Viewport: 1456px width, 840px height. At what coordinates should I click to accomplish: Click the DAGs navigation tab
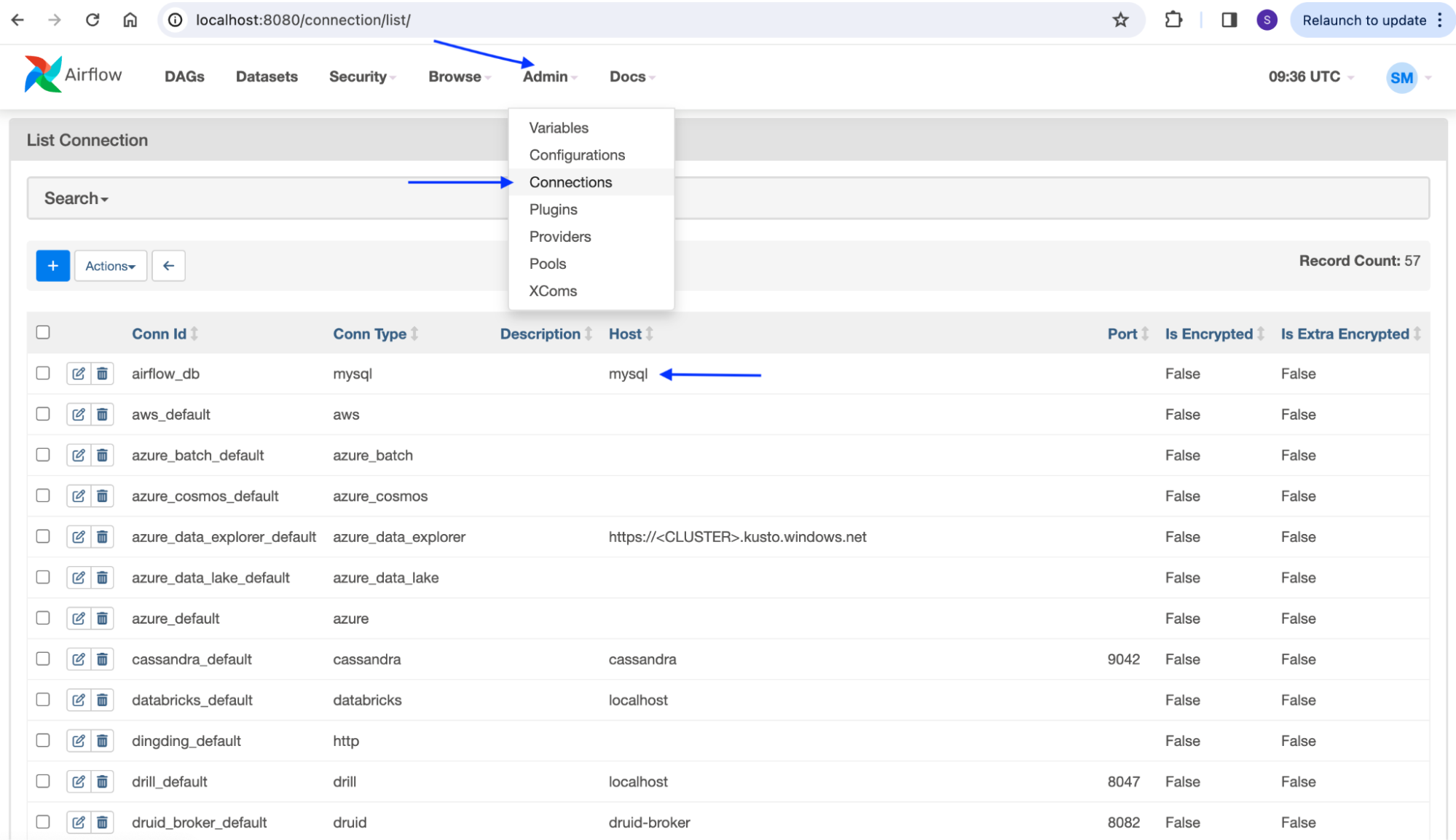pos(184,76)
